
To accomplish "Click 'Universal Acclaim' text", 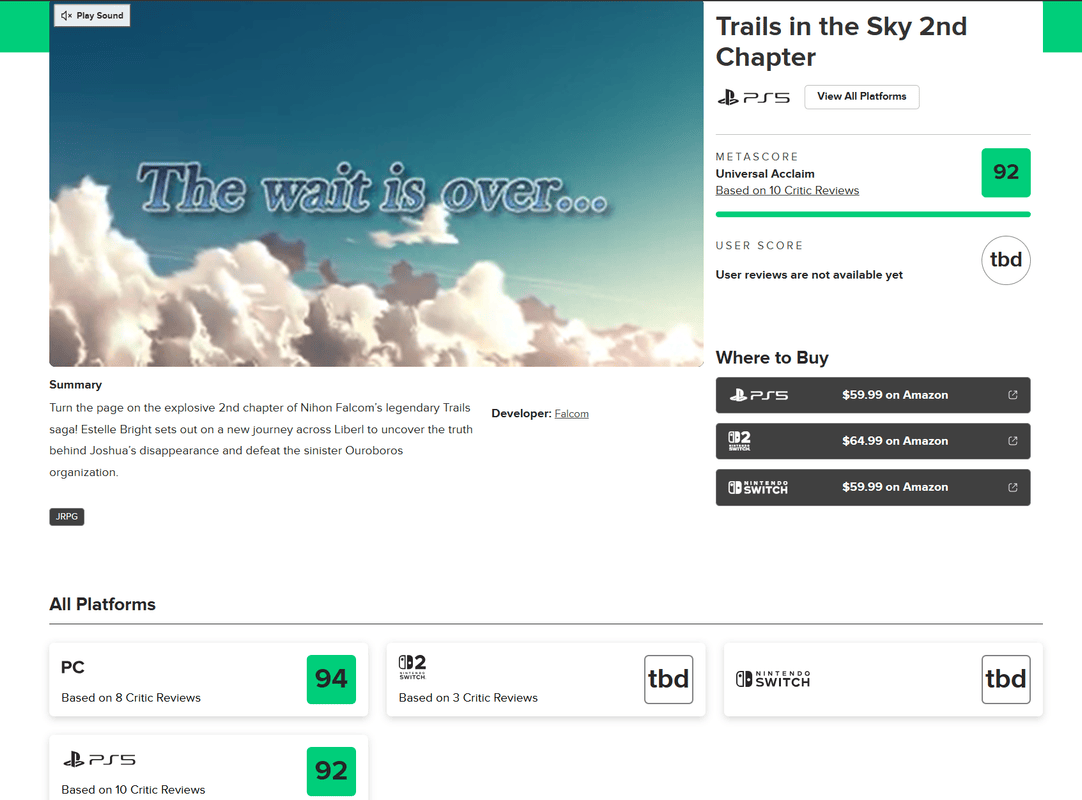I will tap(765, 174).
